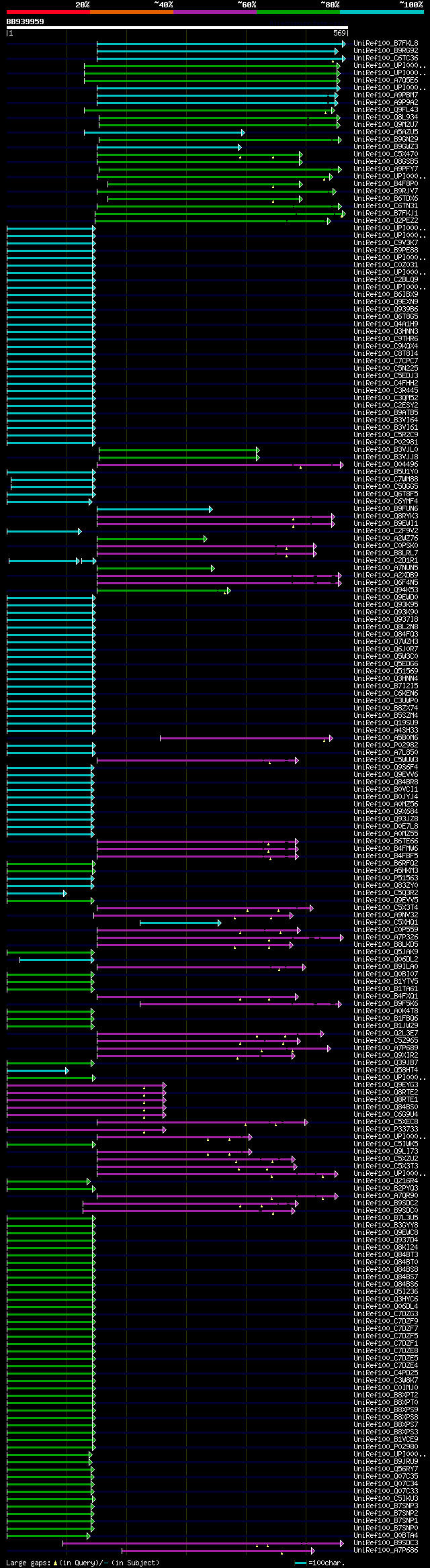
Task: Select the label UniRef100_Q9FL43
Action: pos(386,110)
